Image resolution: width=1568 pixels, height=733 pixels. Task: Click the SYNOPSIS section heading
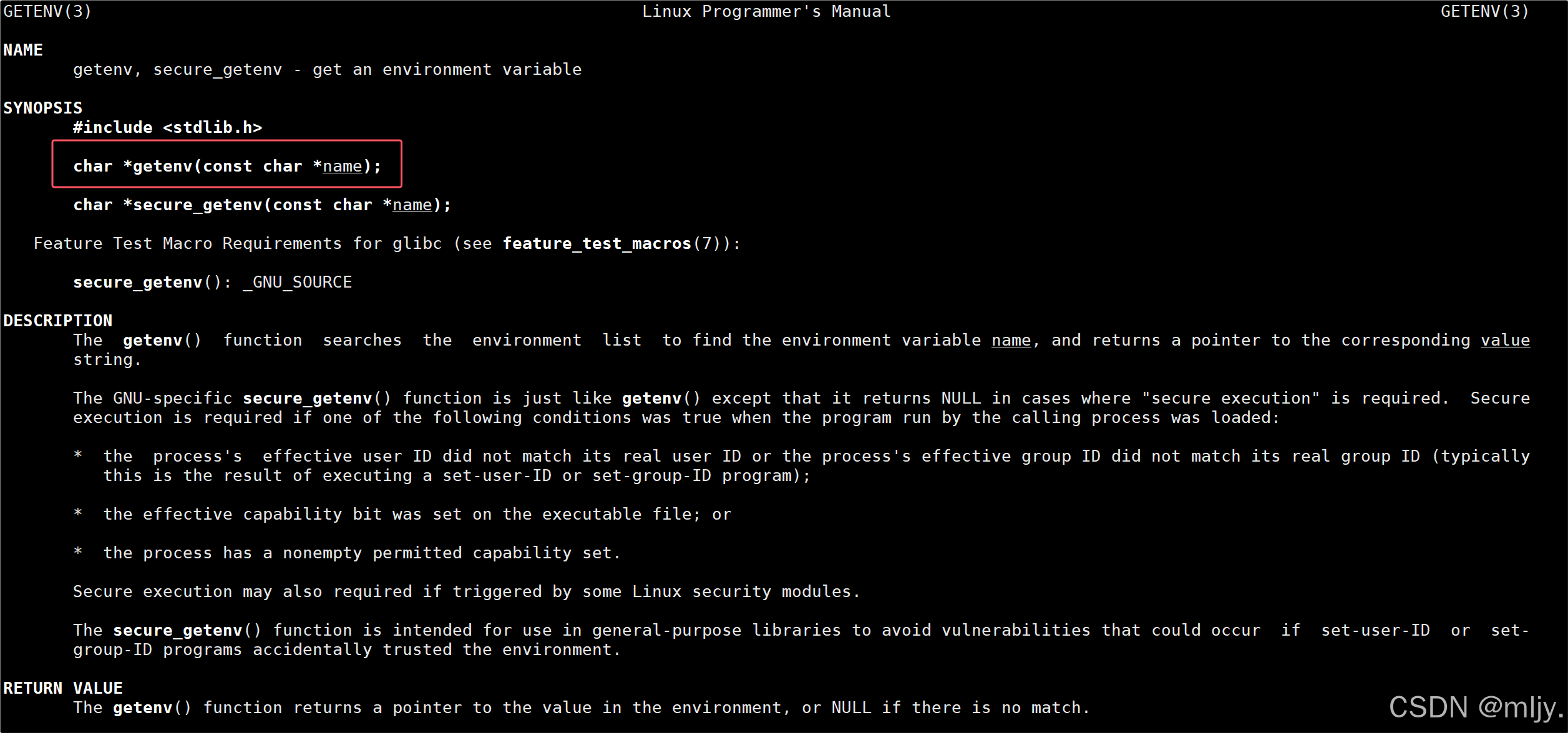42,108
